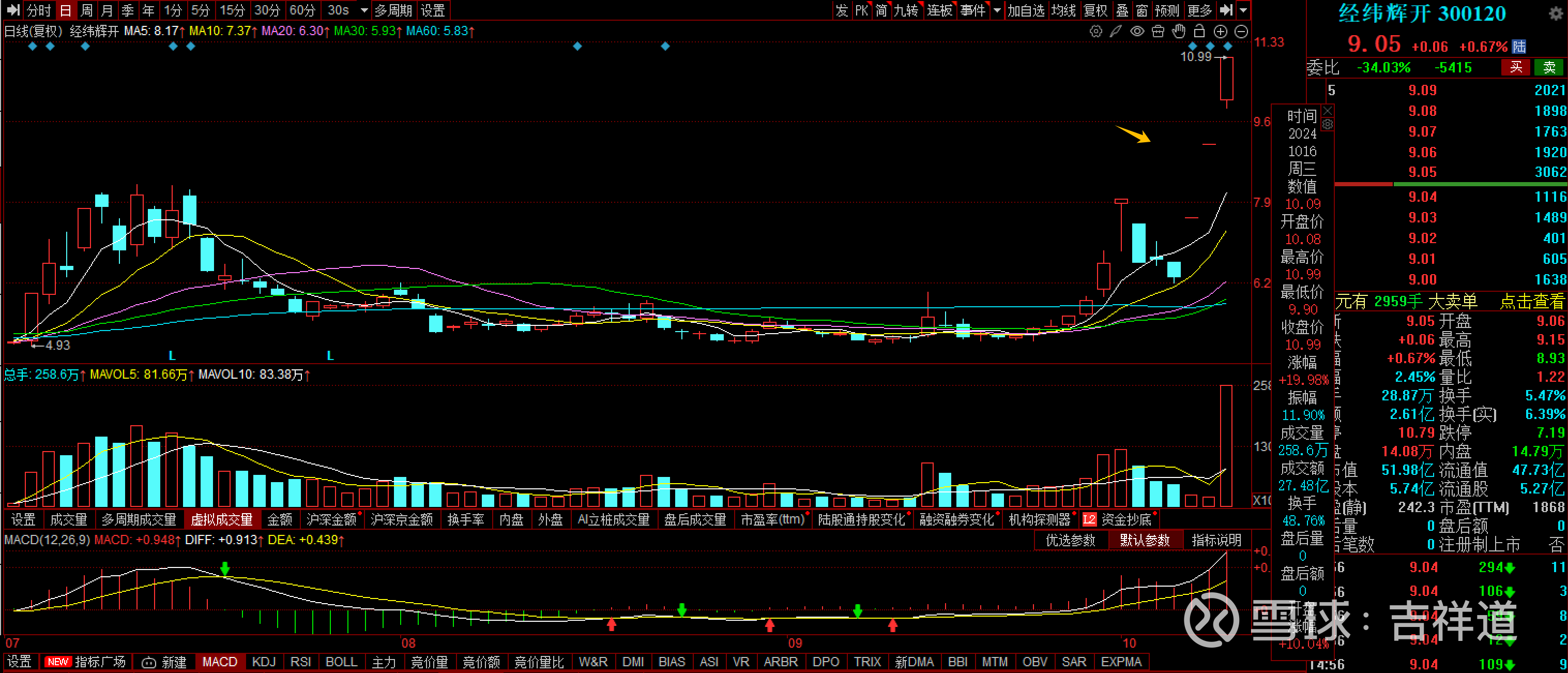Switch to the KDJ indicator

(x=264, y=662)
